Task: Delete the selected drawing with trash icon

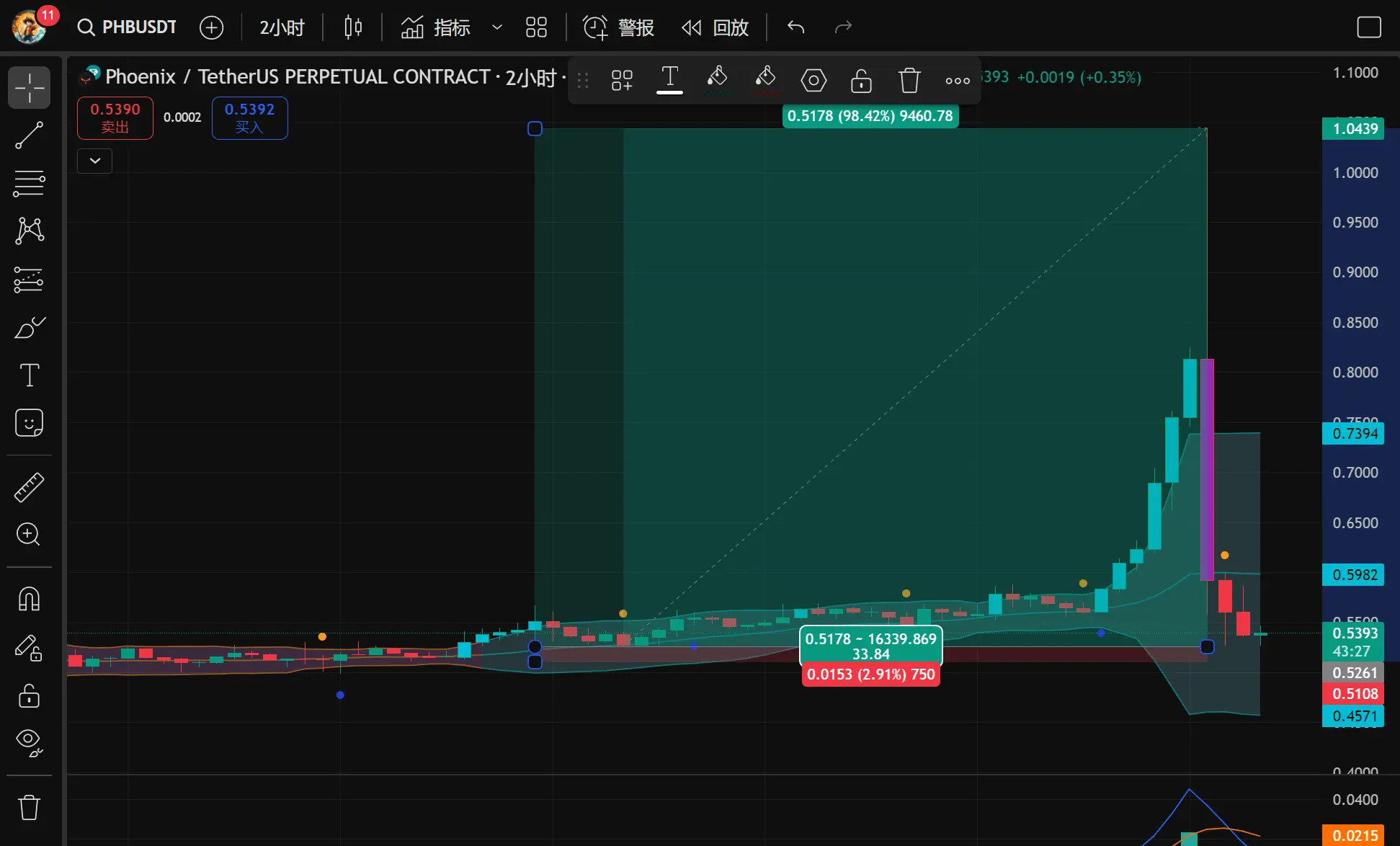Action: (x=909, y=80)
